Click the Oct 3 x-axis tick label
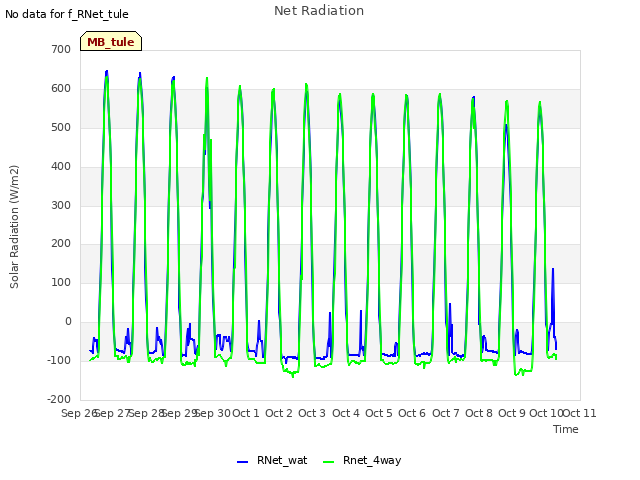The height and width of the screenshot is (480, 640). 312,413
